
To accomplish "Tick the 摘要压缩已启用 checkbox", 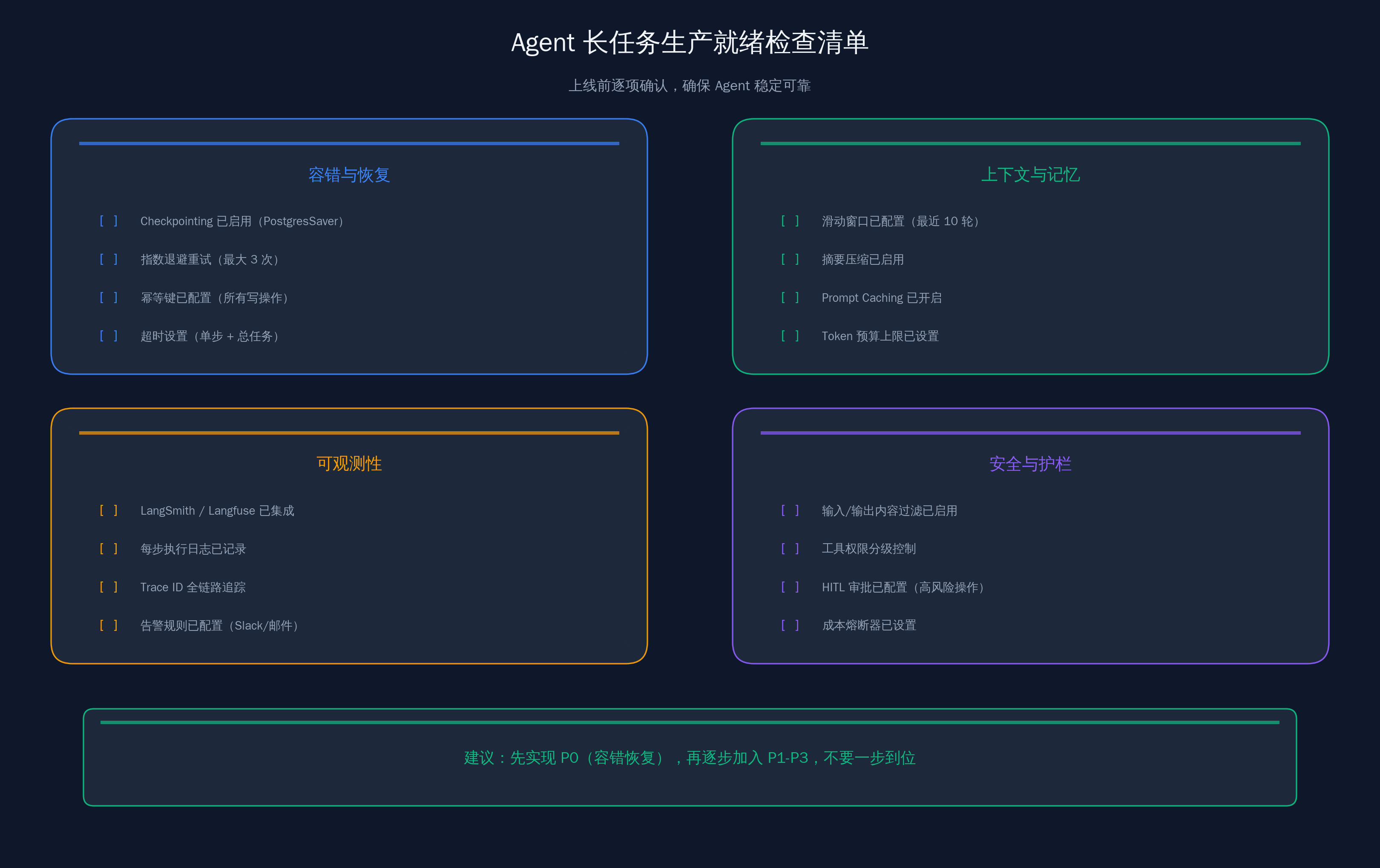I will (790, 260).
